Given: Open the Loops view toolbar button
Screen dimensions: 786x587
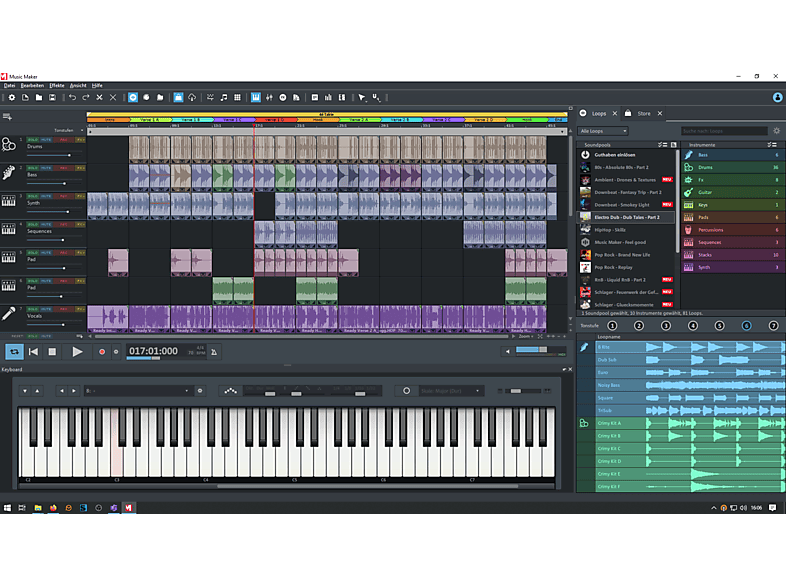Looking at the screenshot, I should pos(133,98).
